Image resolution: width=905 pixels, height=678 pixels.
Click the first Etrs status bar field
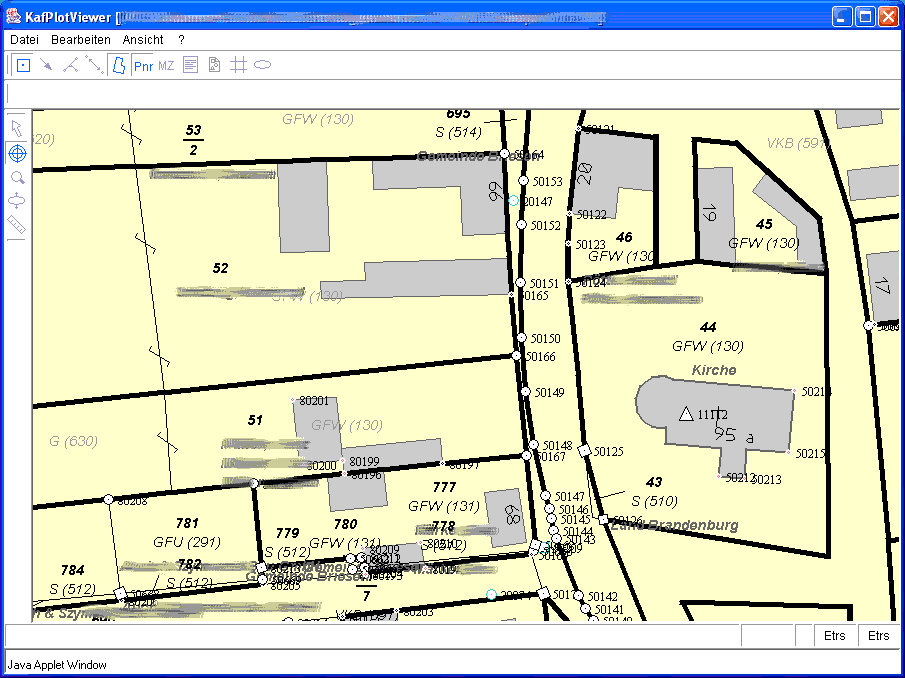[834, 636]
